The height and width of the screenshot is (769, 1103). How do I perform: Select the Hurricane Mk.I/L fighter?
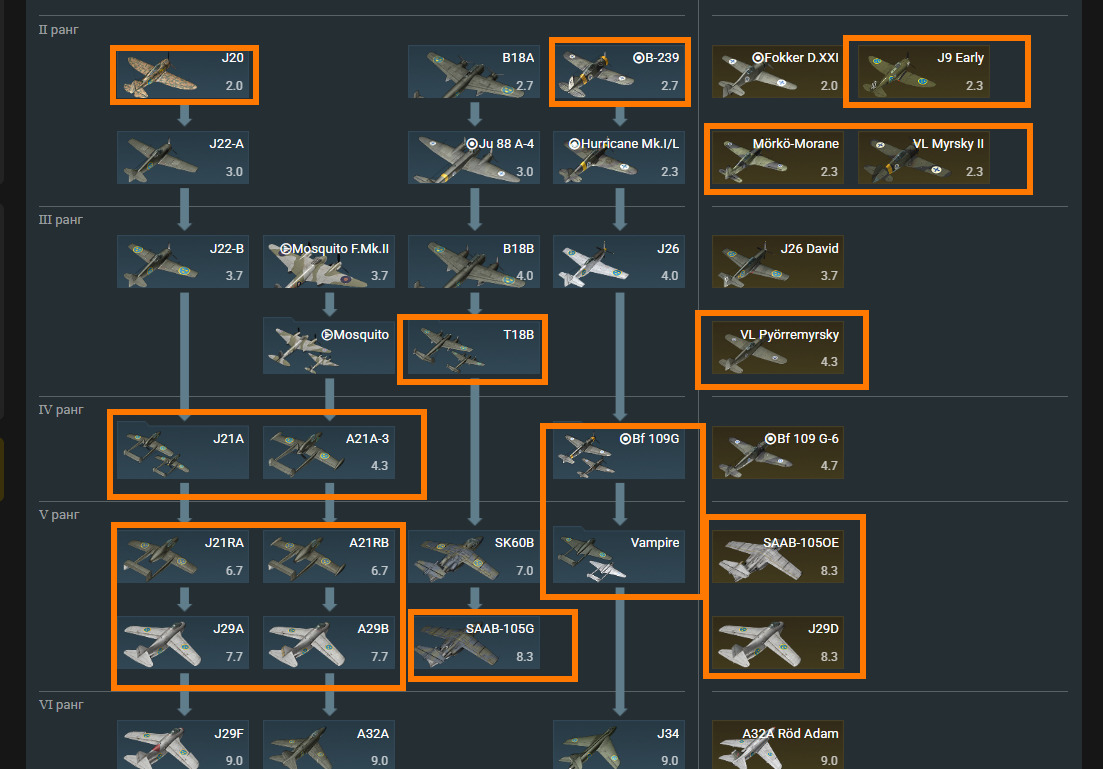click(x=619, y=158)
